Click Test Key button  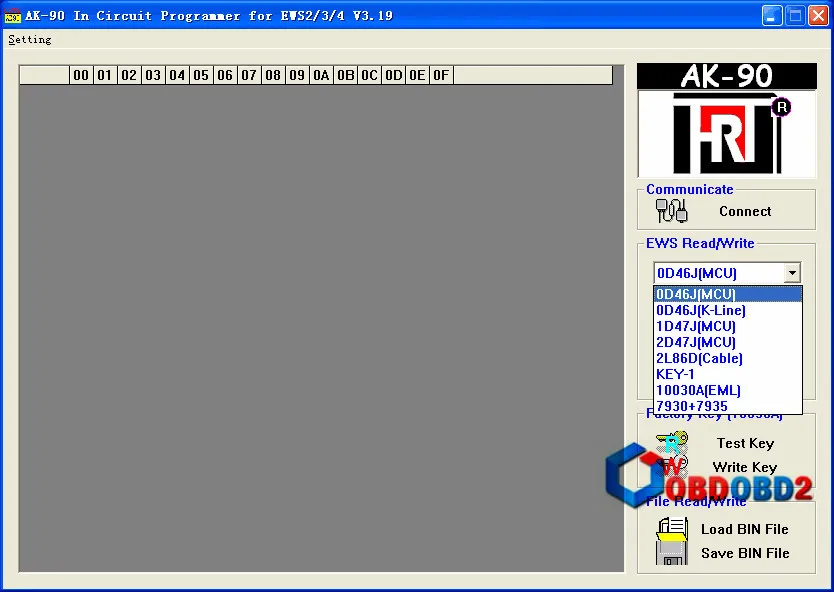[745, 443]
